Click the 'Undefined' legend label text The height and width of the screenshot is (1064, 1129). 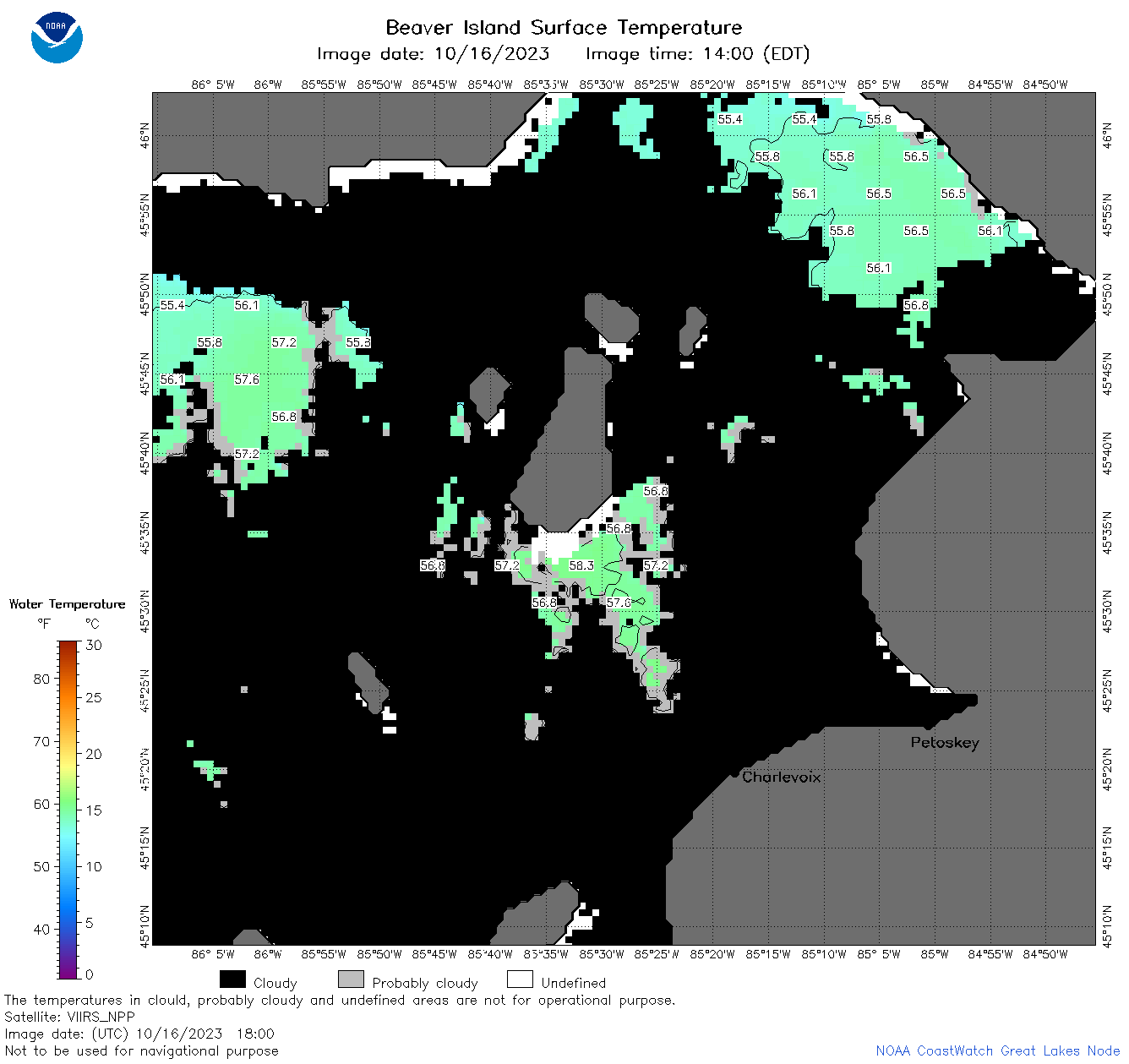pos(574,983)
